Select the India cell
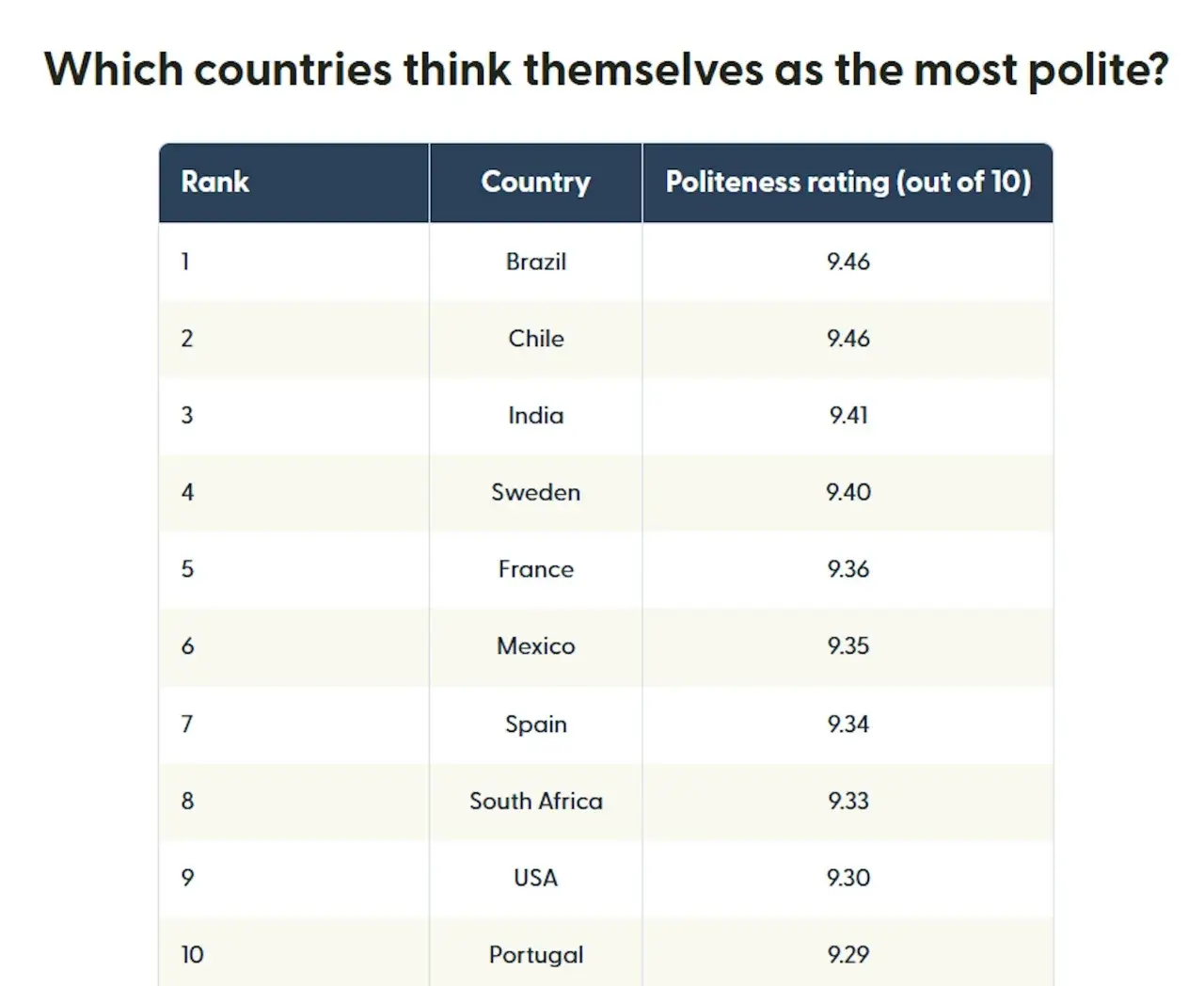1204x986 pixels. tap(535, 416)
